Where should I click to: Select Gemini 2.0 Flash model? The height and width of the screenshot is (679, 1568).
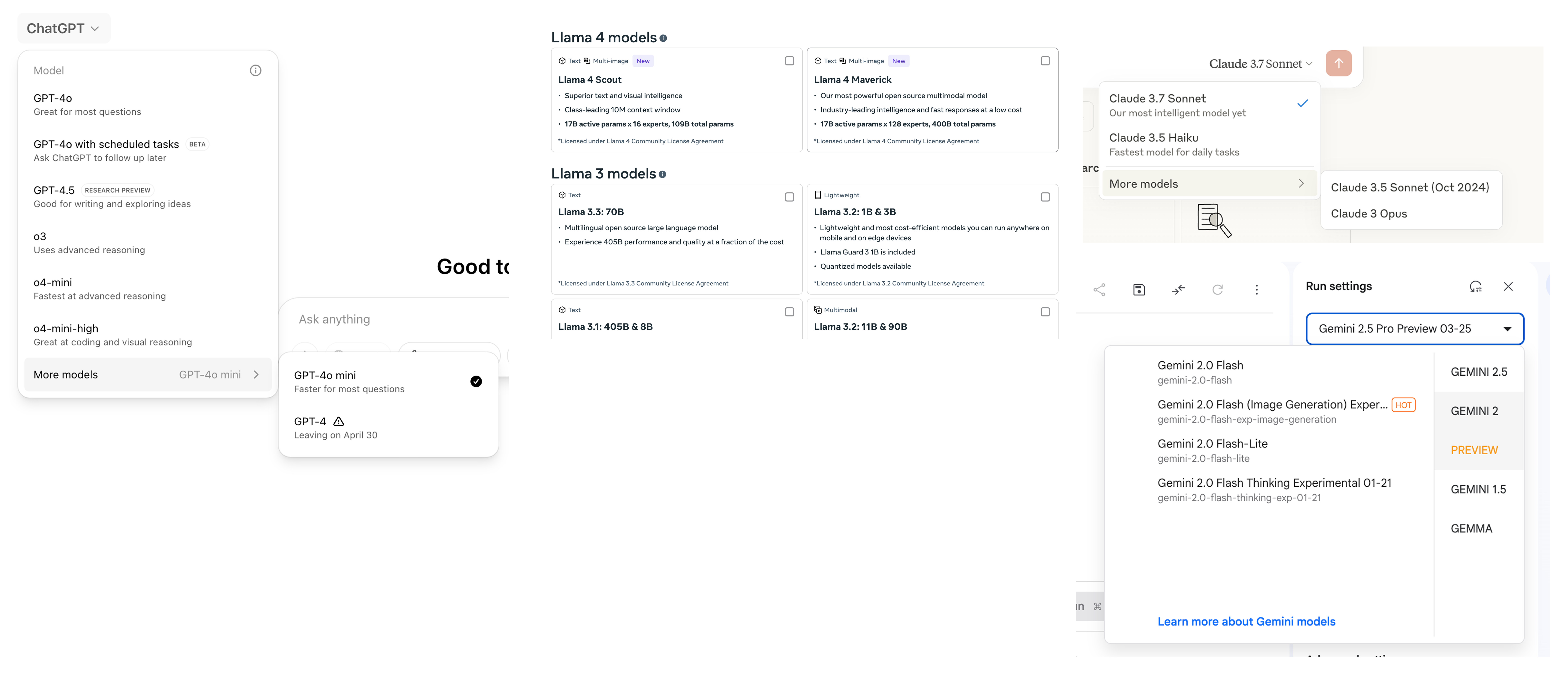click(x=1269, y=372)
